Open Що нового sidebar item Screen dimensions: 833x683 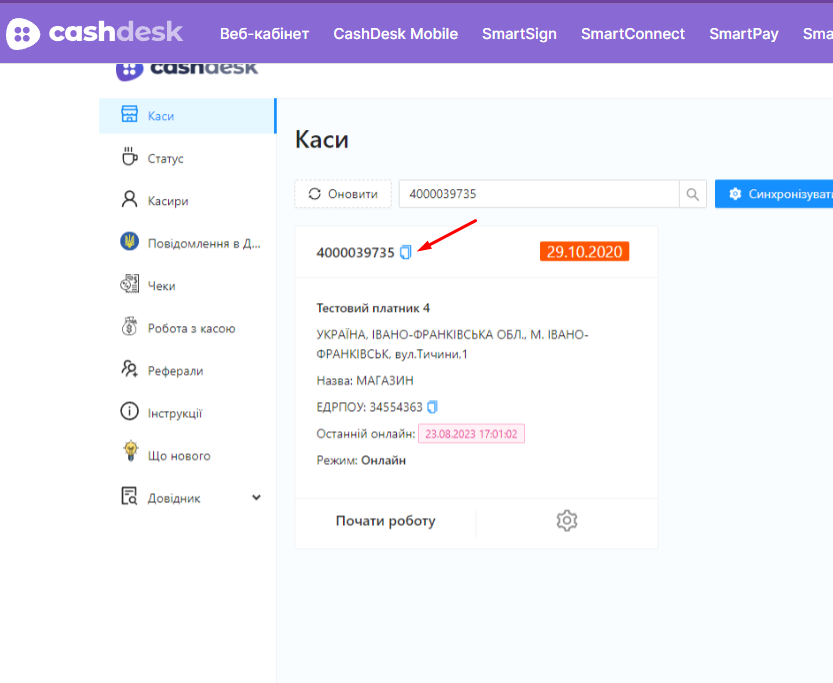click(x=179, y=456)
